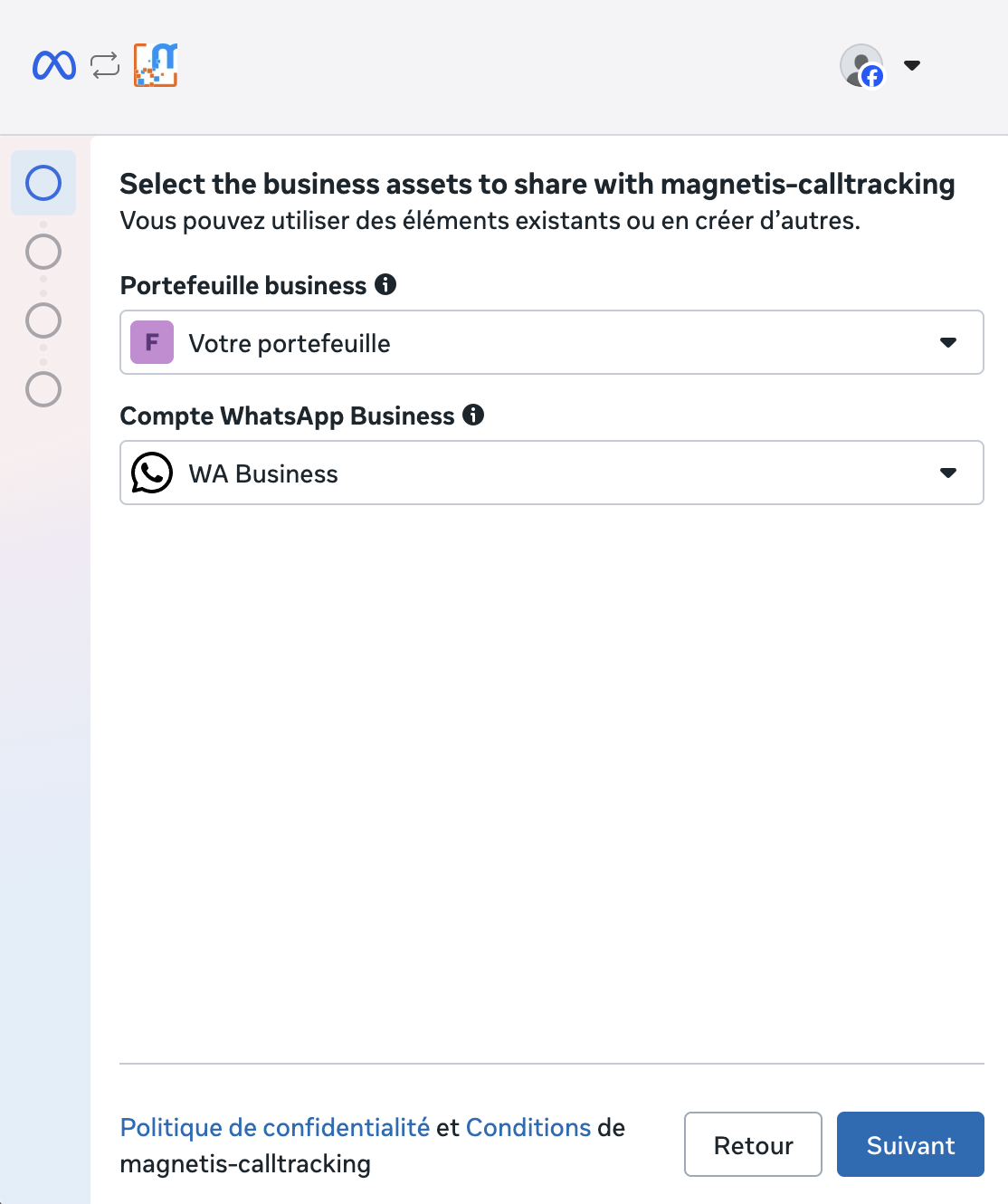
Task: Click the Votre portefeuille text field
Action: 543,343
